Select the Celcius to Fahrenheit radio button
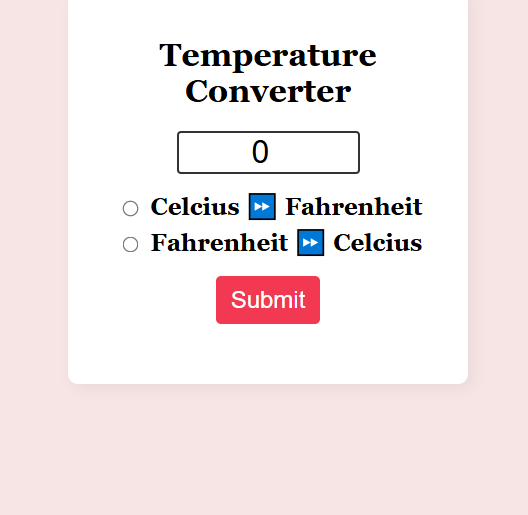The width and height of the screenshot is (528, 515). tap(130, 208)
